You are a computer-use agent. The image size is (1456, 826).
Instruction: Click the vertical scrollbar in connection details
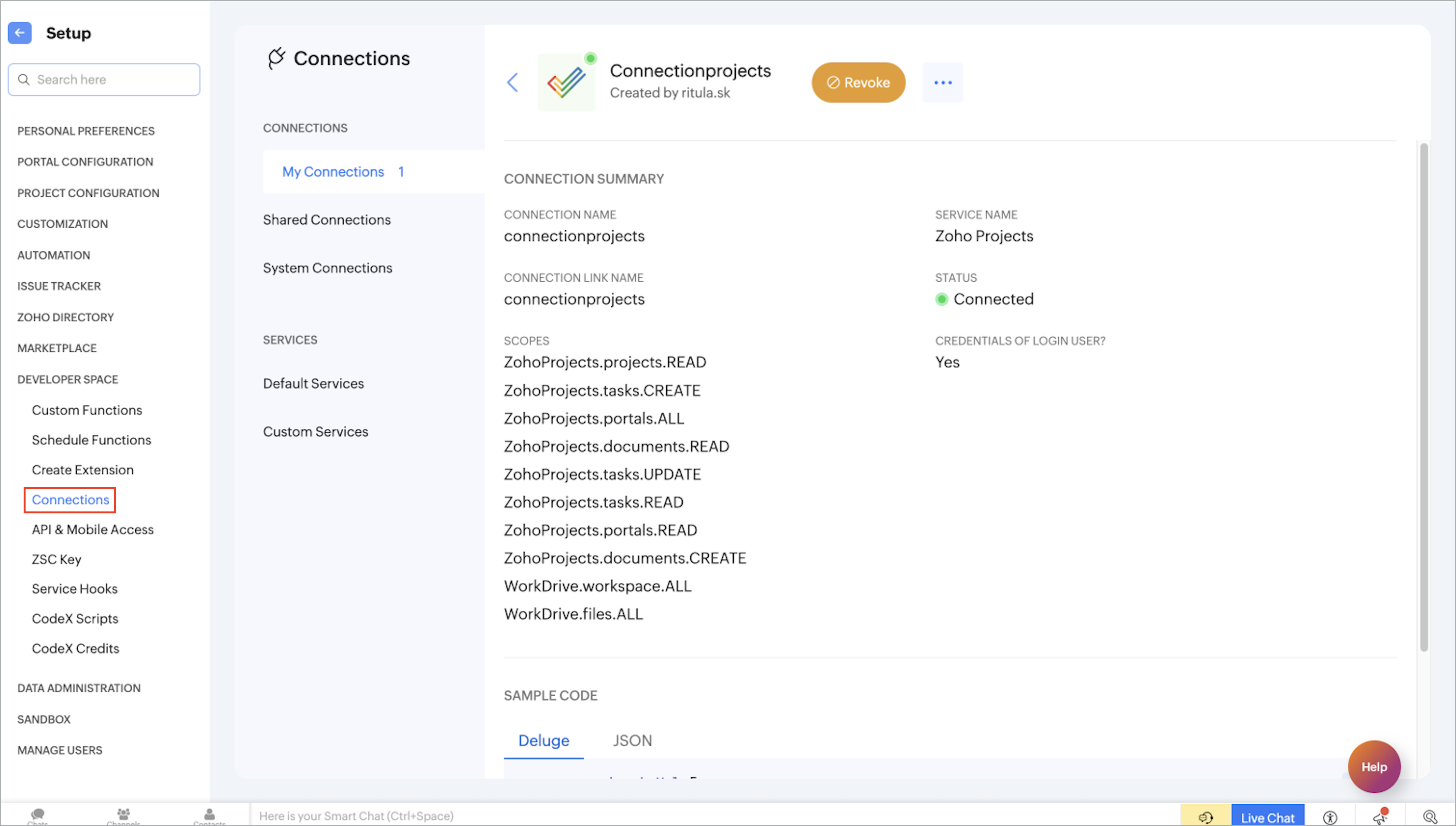1424,397
